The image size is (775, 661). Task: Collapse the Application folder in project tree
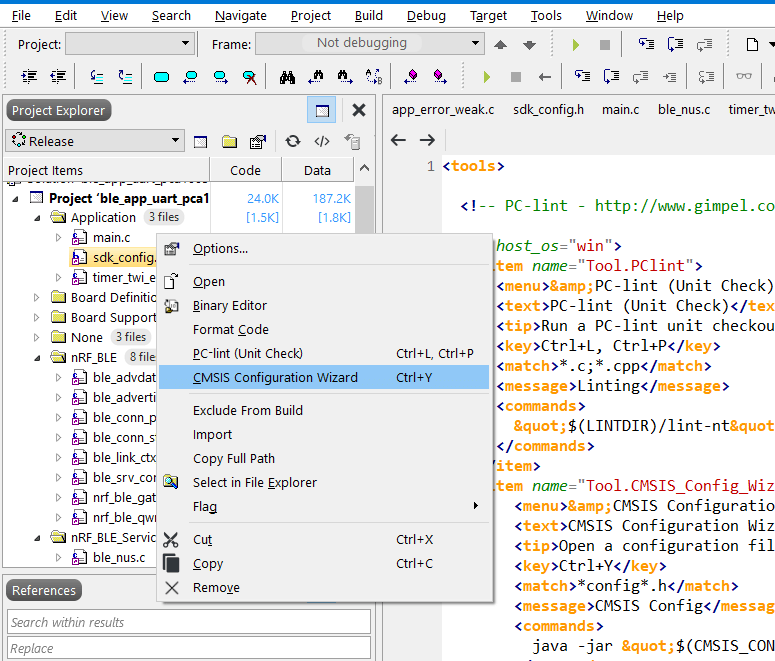(37, 217)
